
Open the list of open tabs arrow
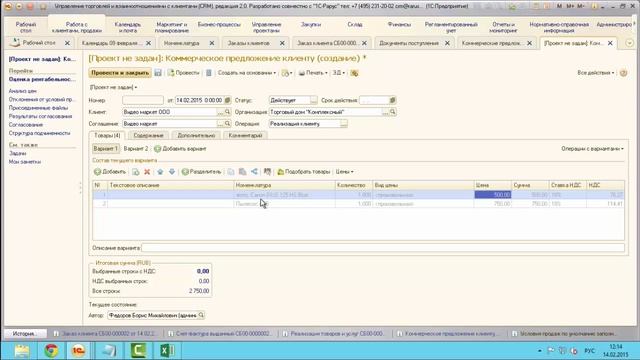629,43
